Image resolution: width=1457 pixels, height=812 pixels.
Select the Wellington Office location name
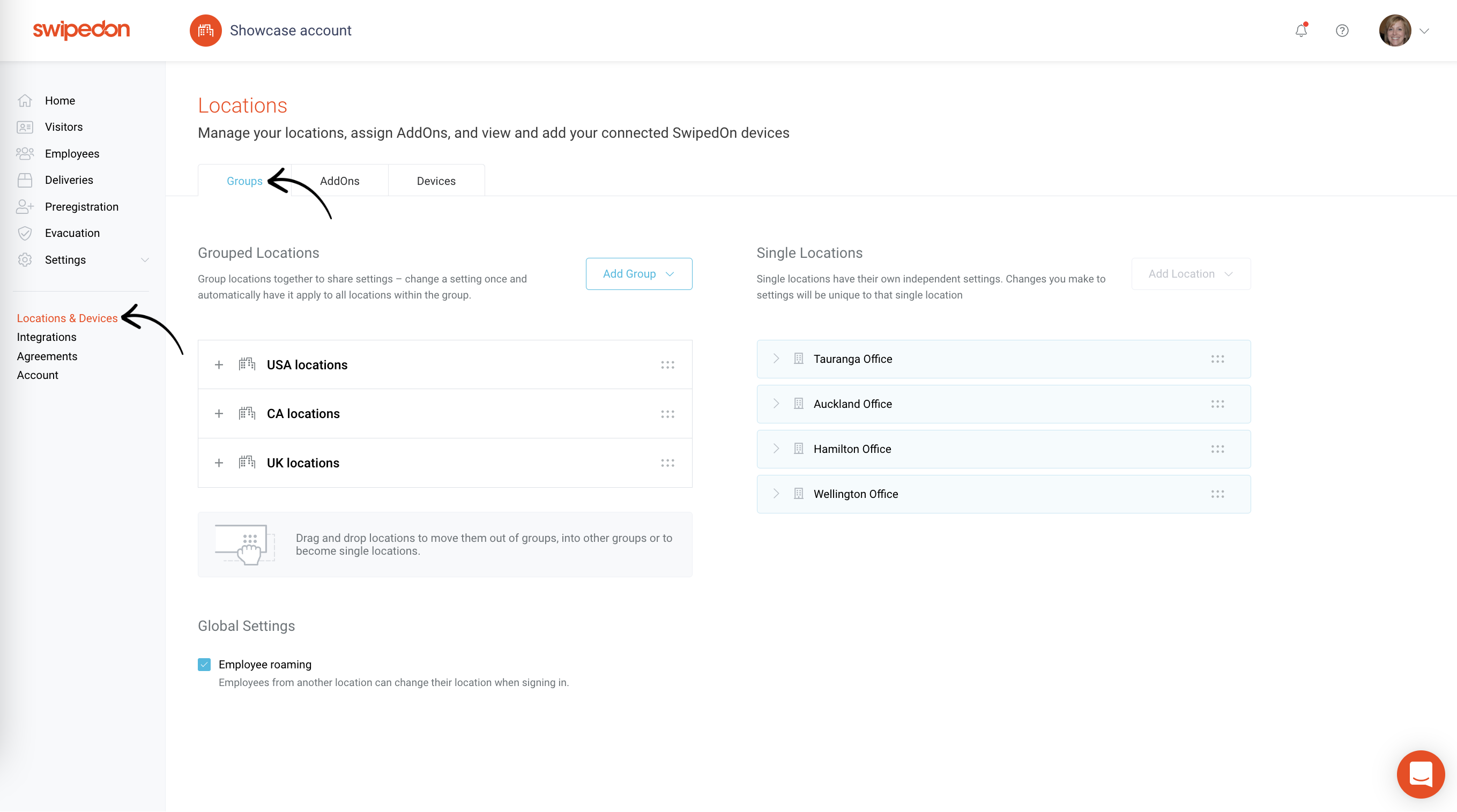[856, 494]
